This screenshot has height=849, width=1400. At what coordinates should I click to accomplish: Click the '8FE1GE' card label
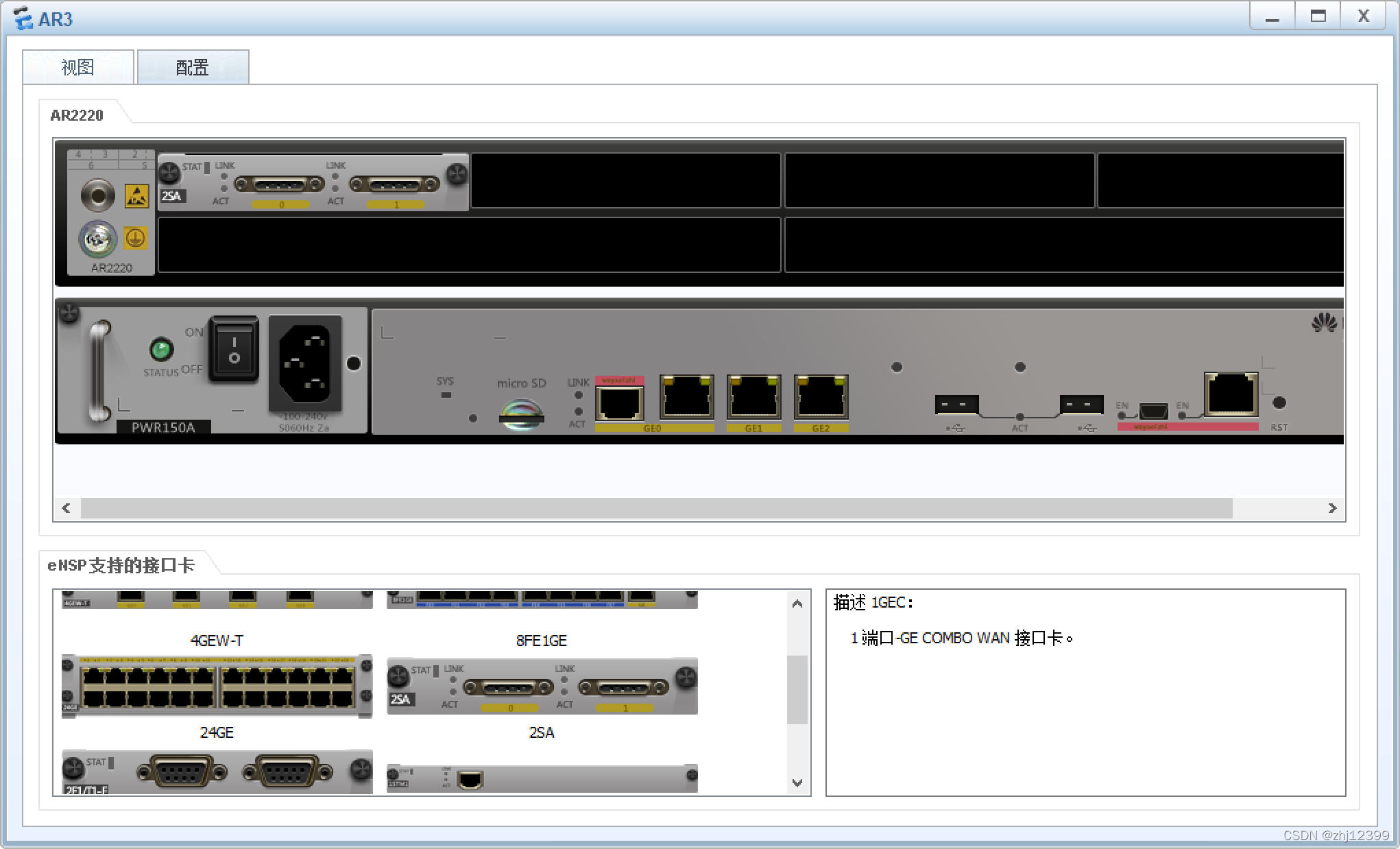click(542, 641)
